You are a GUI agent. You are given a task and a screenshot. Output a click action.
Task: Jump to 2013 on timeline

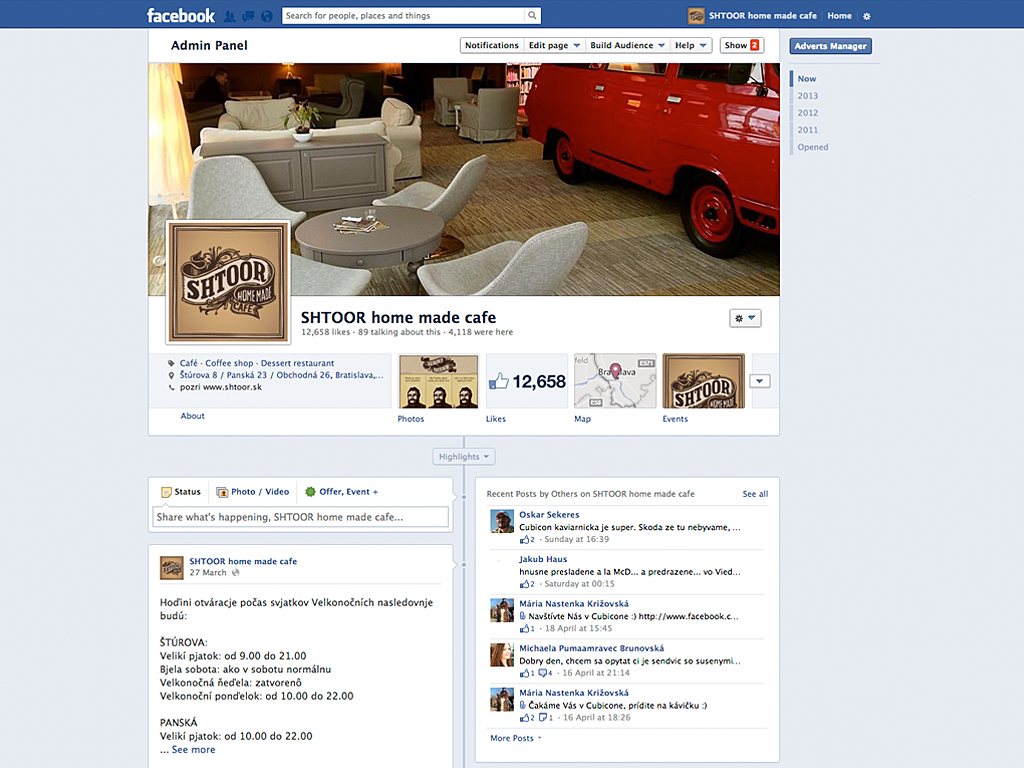807,95
